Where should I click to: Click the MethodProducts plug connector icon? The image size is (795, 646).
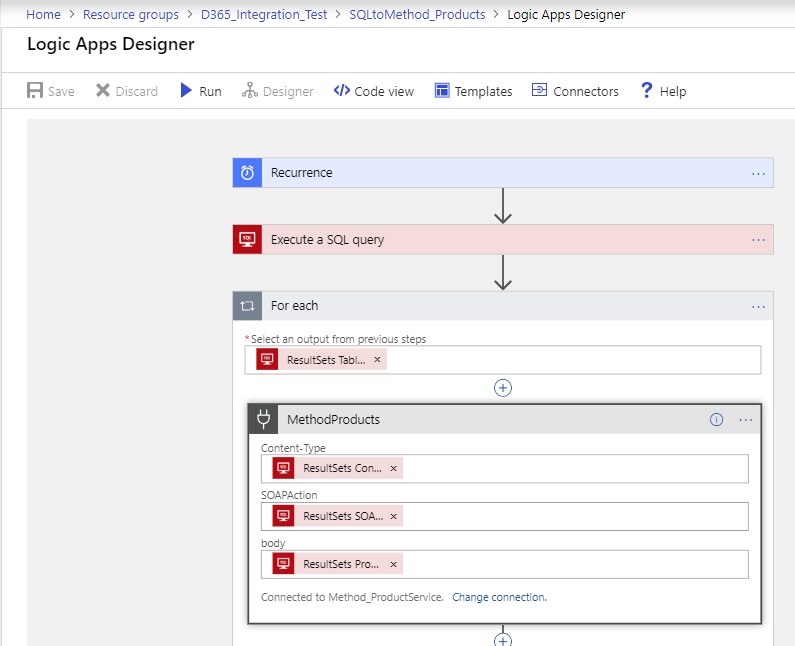coord(263,420)
